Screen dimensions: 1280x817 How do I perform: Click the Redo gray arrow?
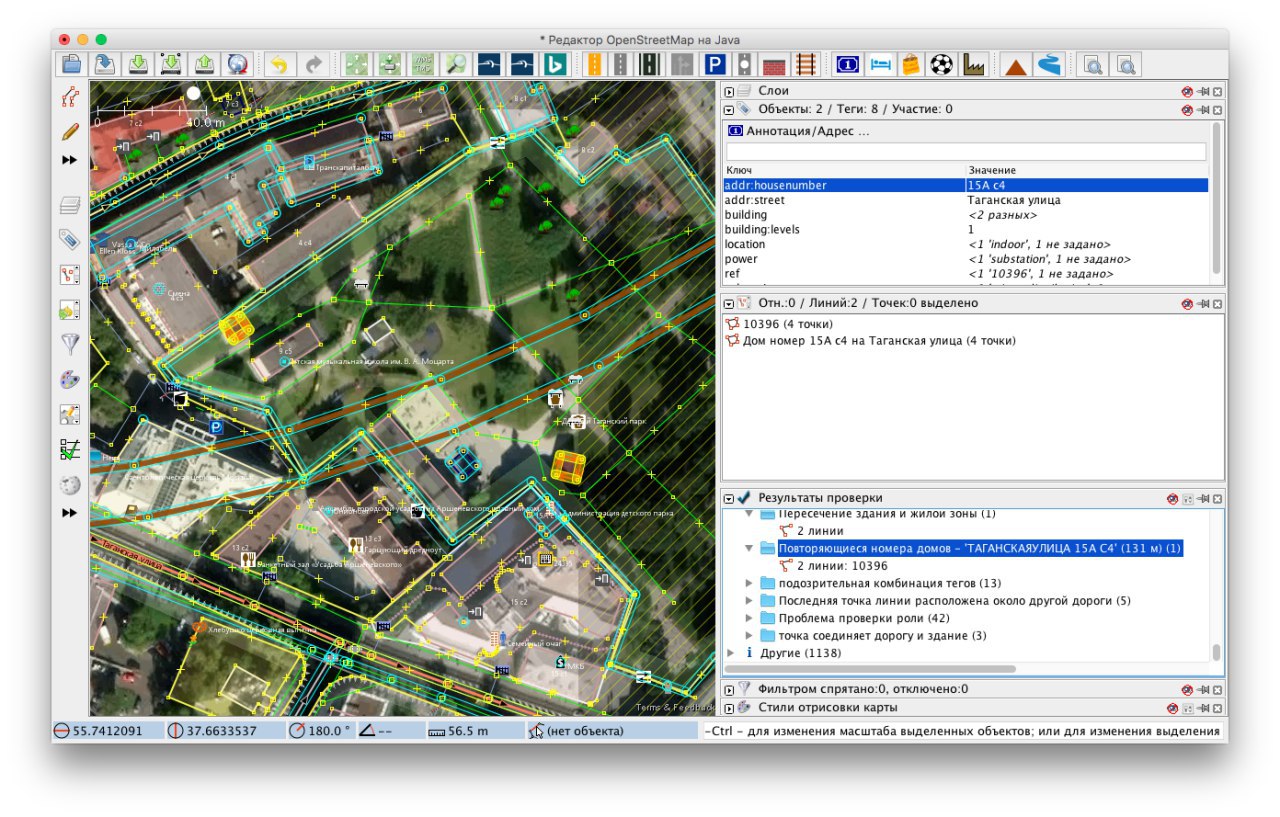tap(314, 65)
